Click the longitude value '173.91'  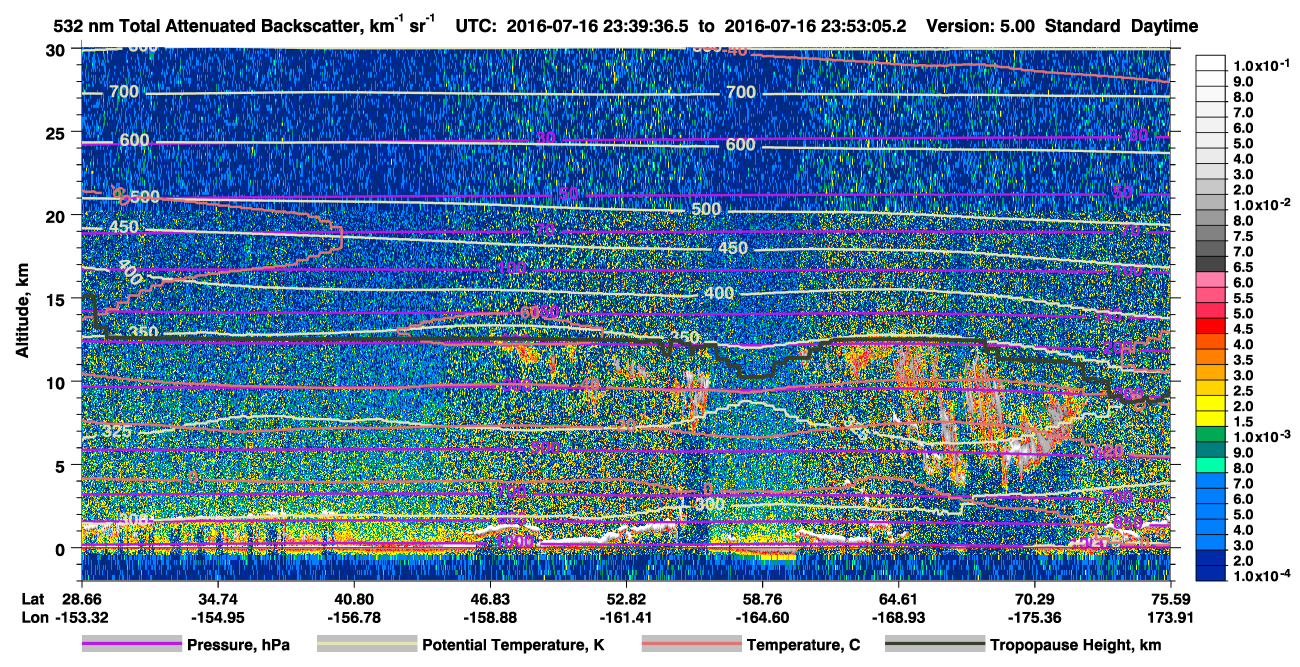point(1170,617)
